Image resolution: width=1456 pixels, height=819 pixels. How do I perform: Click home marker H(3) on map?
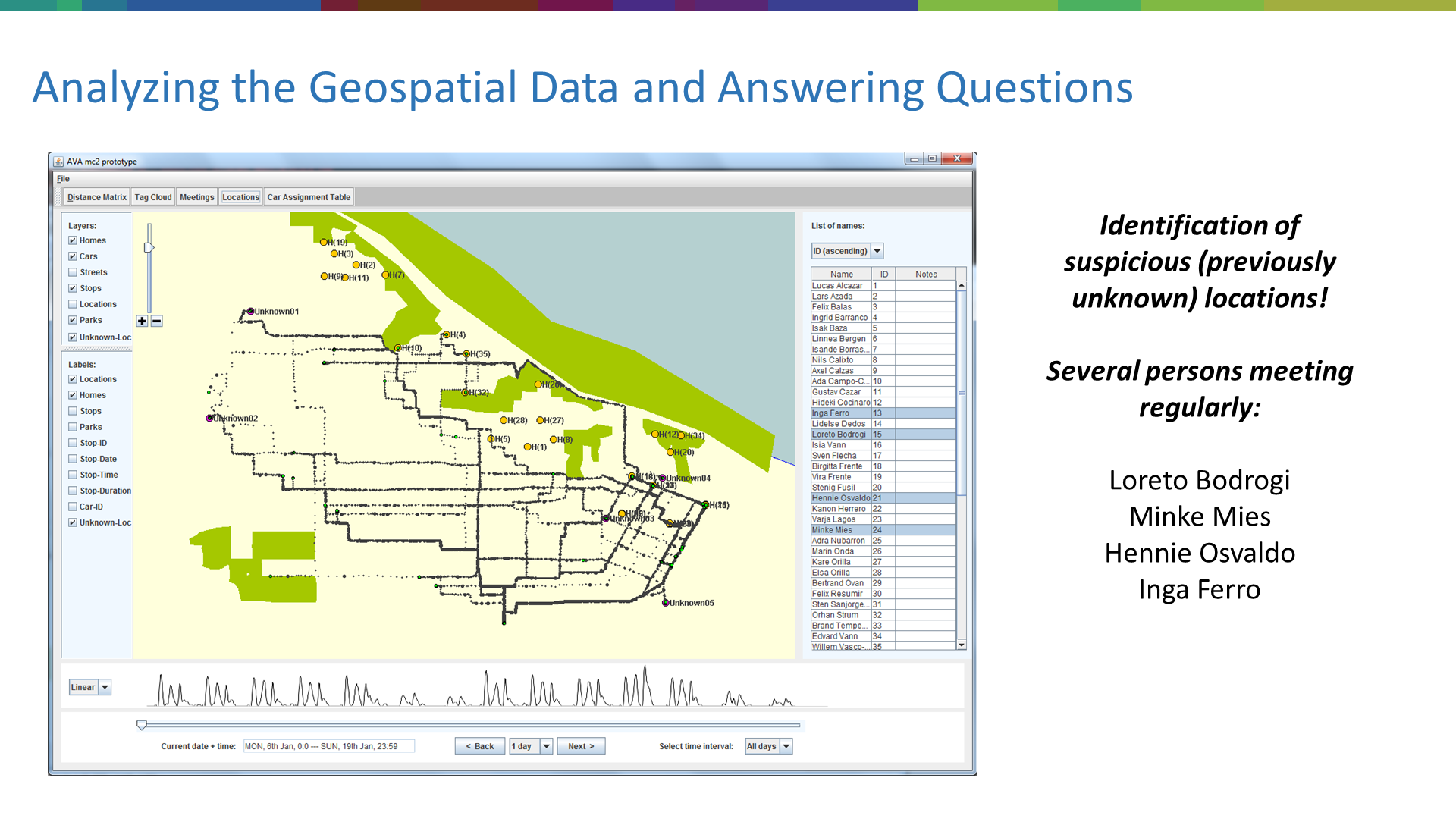tap(334, 254)
